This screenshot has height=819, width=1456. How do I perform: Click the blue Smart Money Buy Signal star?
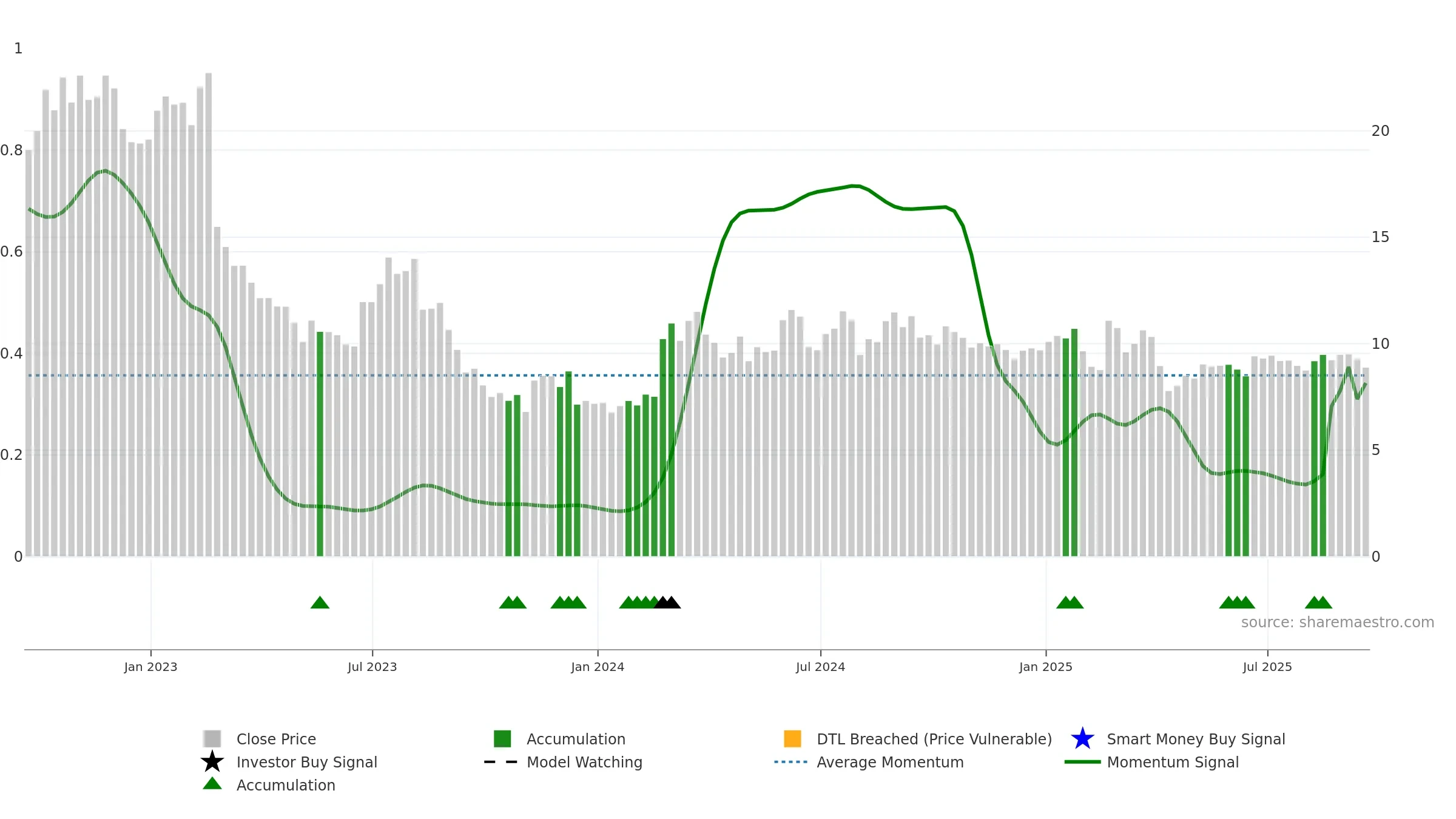coord(1082,738)
